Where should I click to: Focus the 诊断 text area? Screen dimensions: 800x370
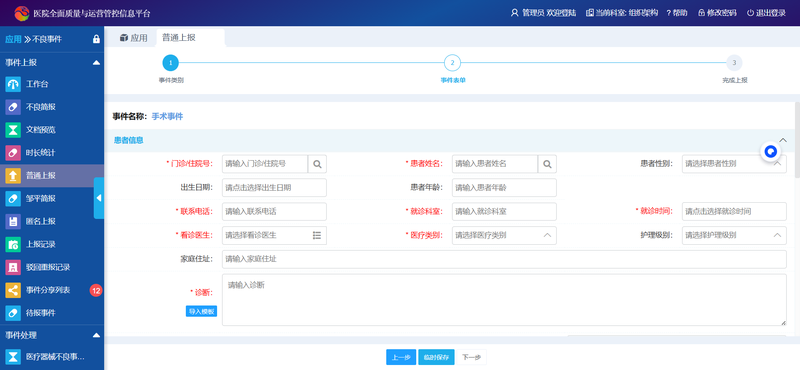(x=504, y=300)
